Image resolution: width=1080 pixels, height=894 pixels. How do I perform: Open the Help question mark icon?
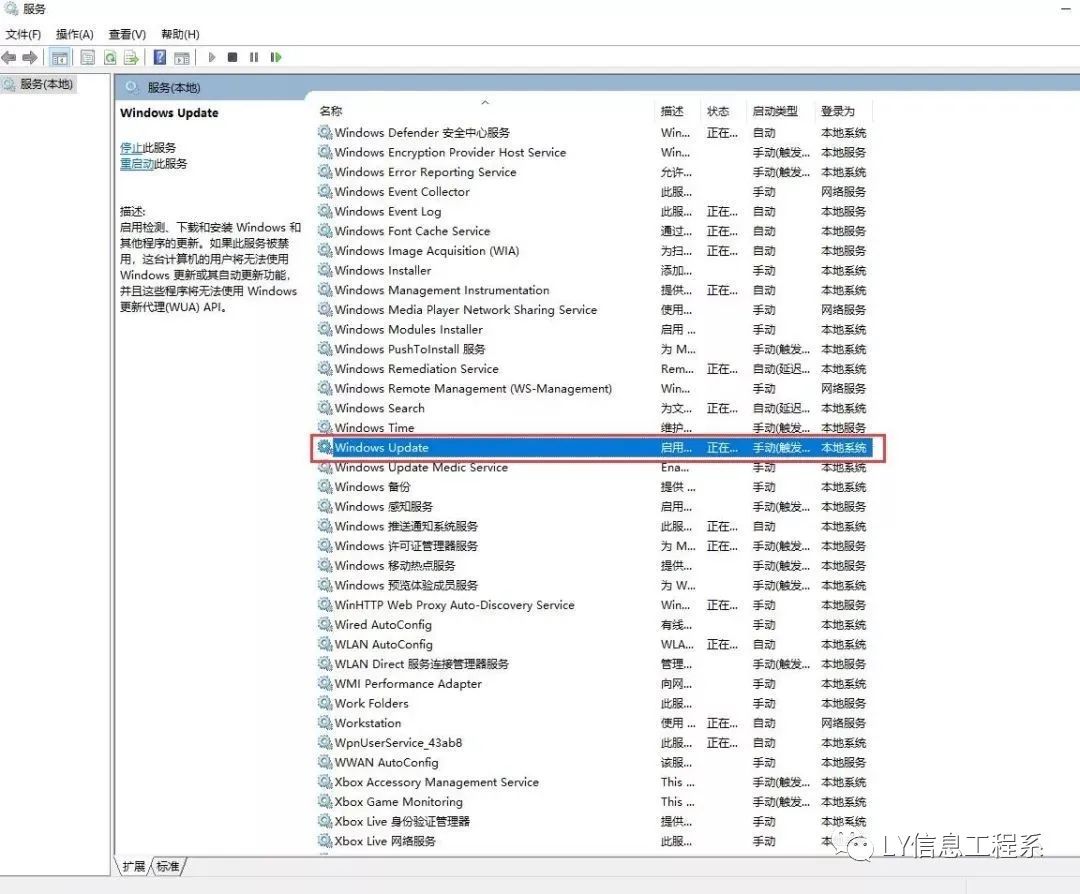[x=160, y=58]
